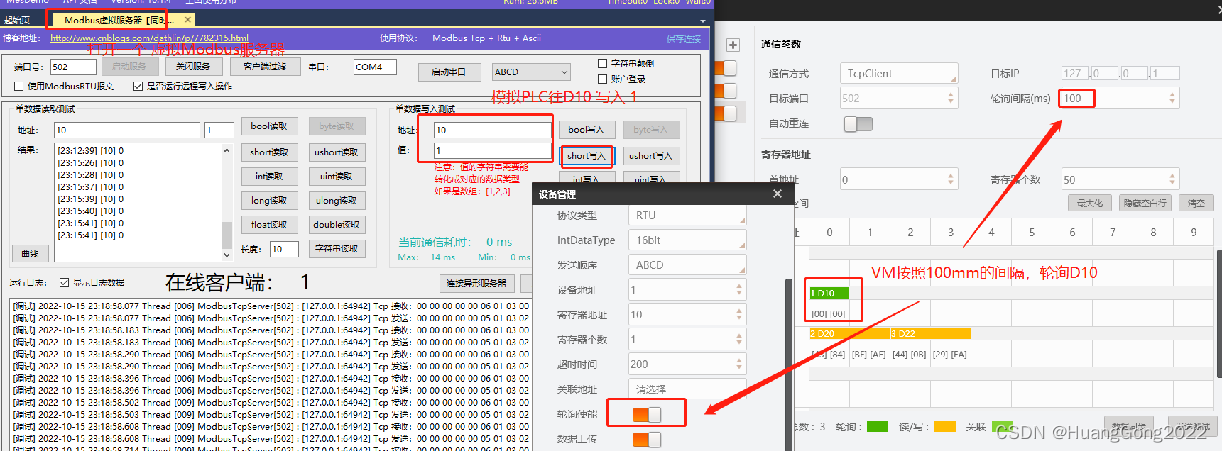Open the send order ABCD dropdown
This screenshot has width=1222, height=452.
(688, 265)
